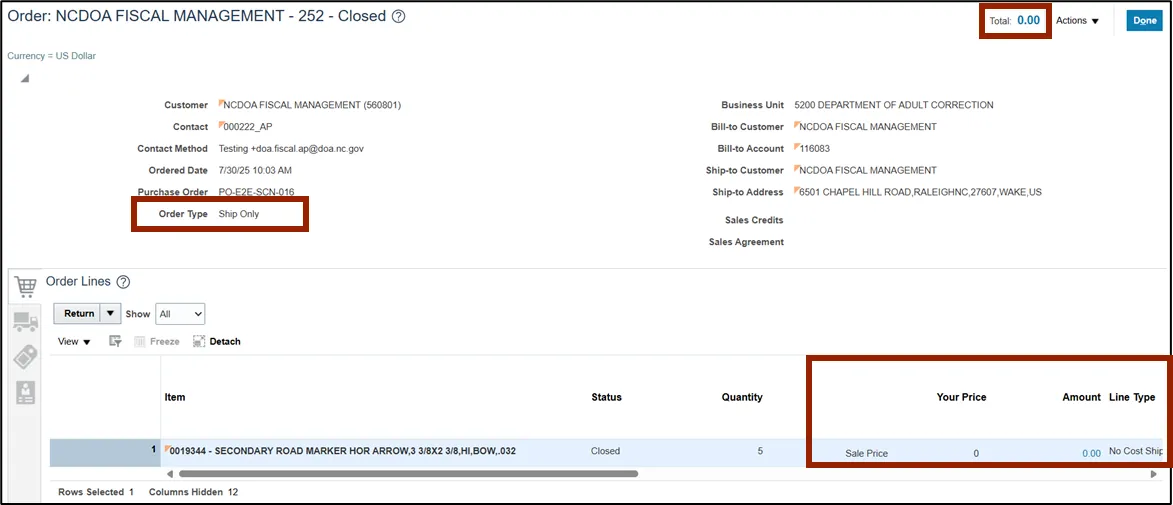The height and width of the screenshot is (505, 1173).
Task: Click the Closed status cell in row 1
Action: click(x=605, y=451)
